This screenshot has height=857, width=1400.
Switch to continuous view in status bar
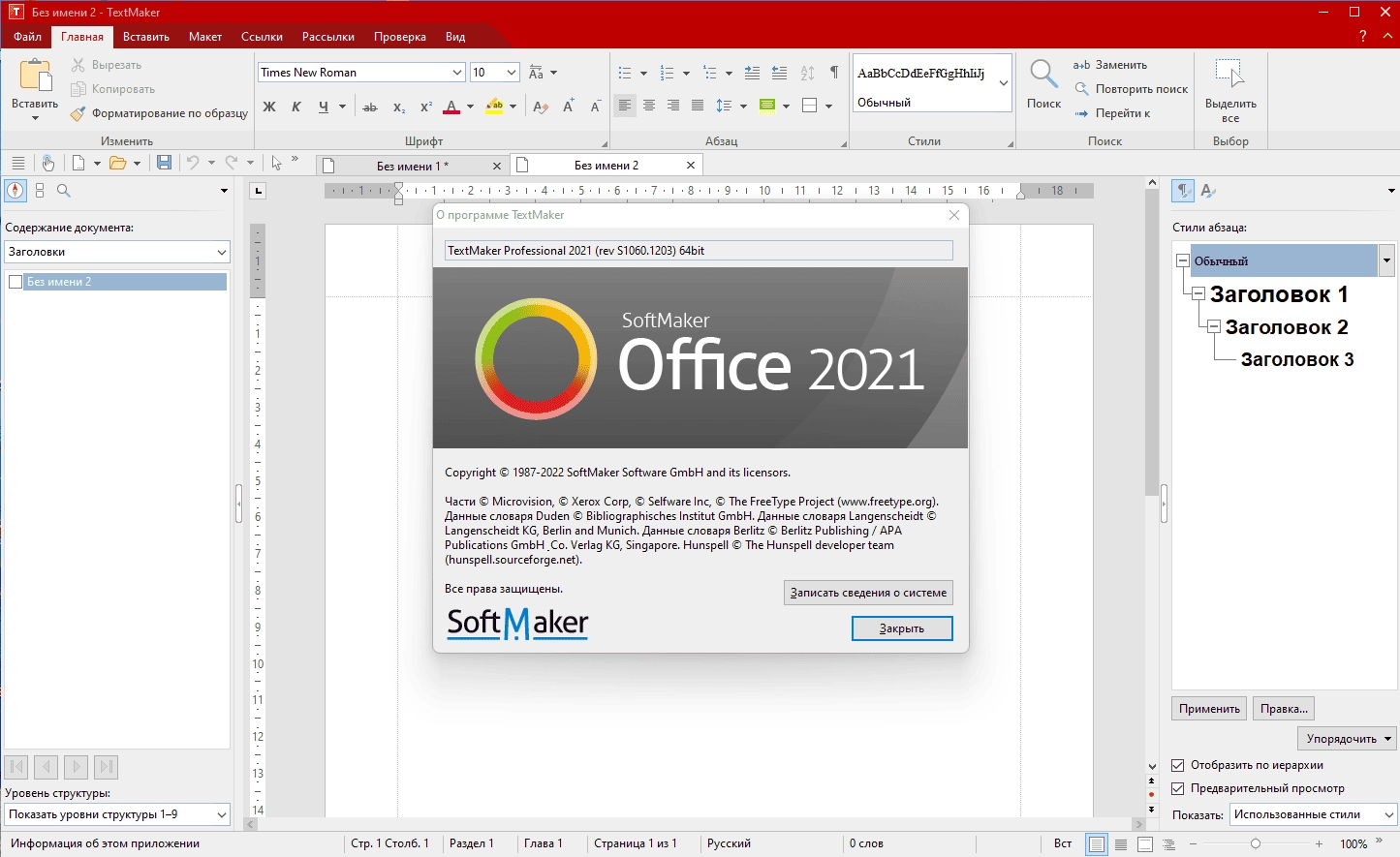click(x=1121, y=844)
